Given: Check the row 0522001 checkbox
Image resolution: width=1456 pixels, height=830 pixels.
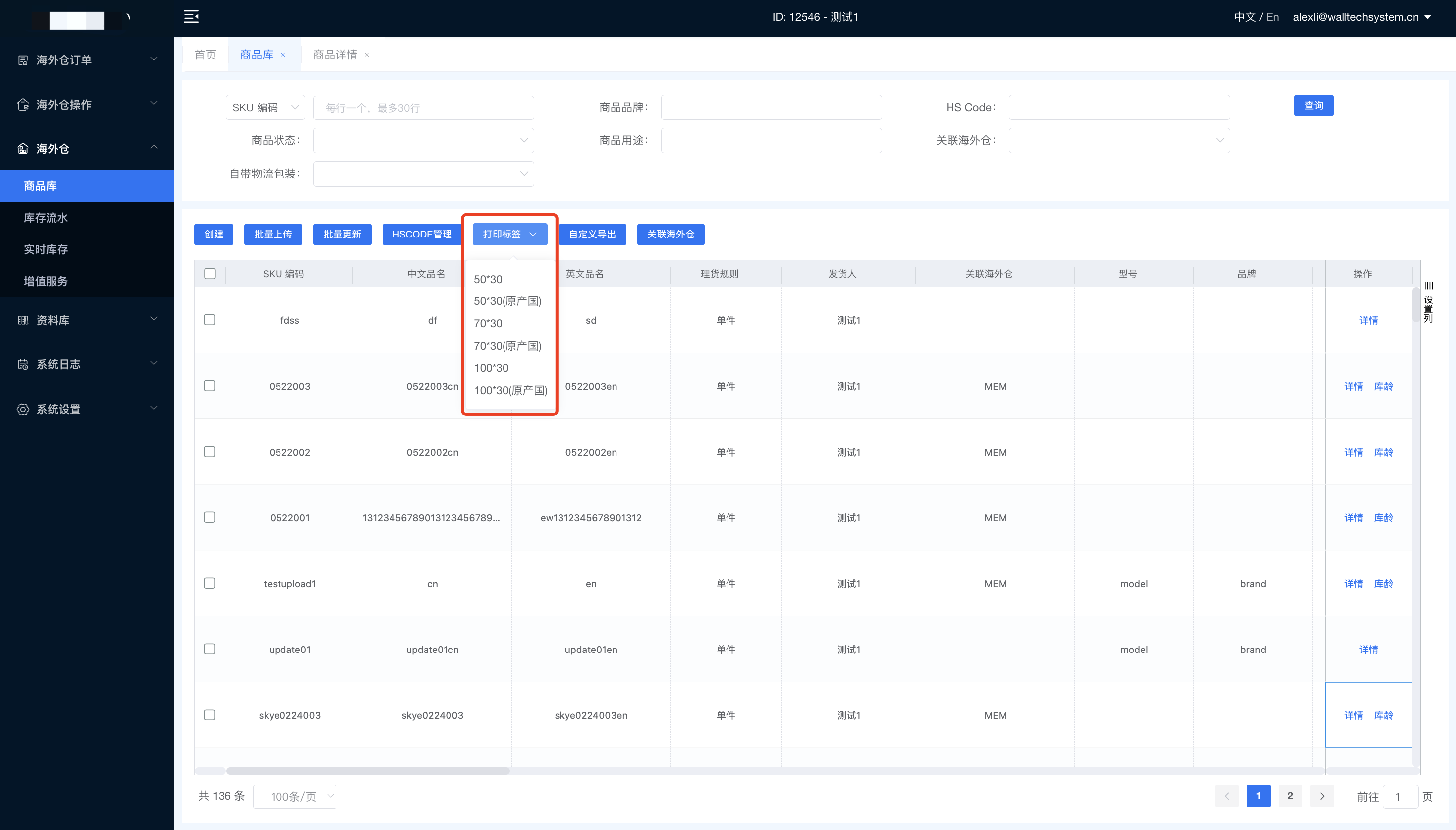Looking at the screenshot, I should click(210, 517).
